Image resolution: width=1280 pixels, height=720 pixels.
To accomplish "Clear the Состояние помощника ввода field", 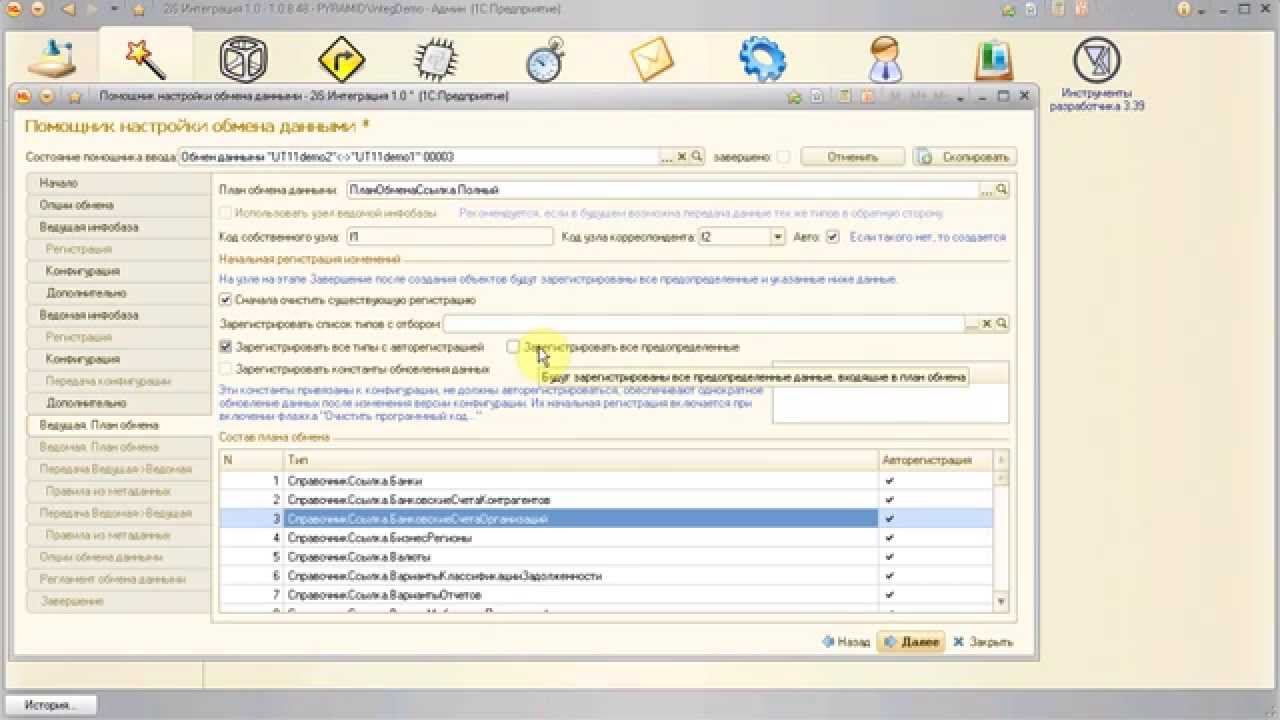I will (681, 157).
